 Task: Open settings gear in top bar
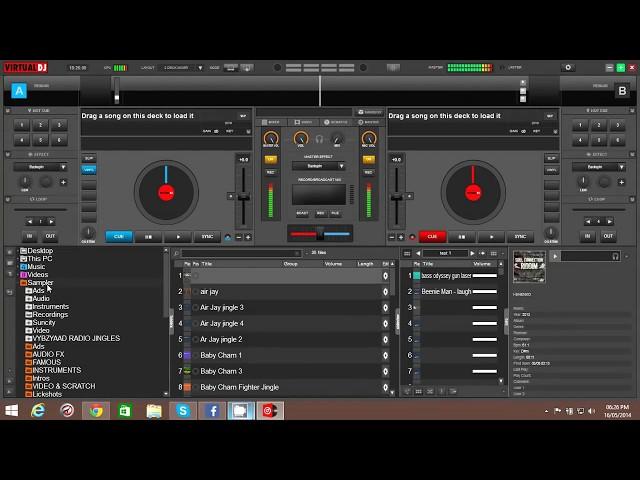click(x=568, y=68)
